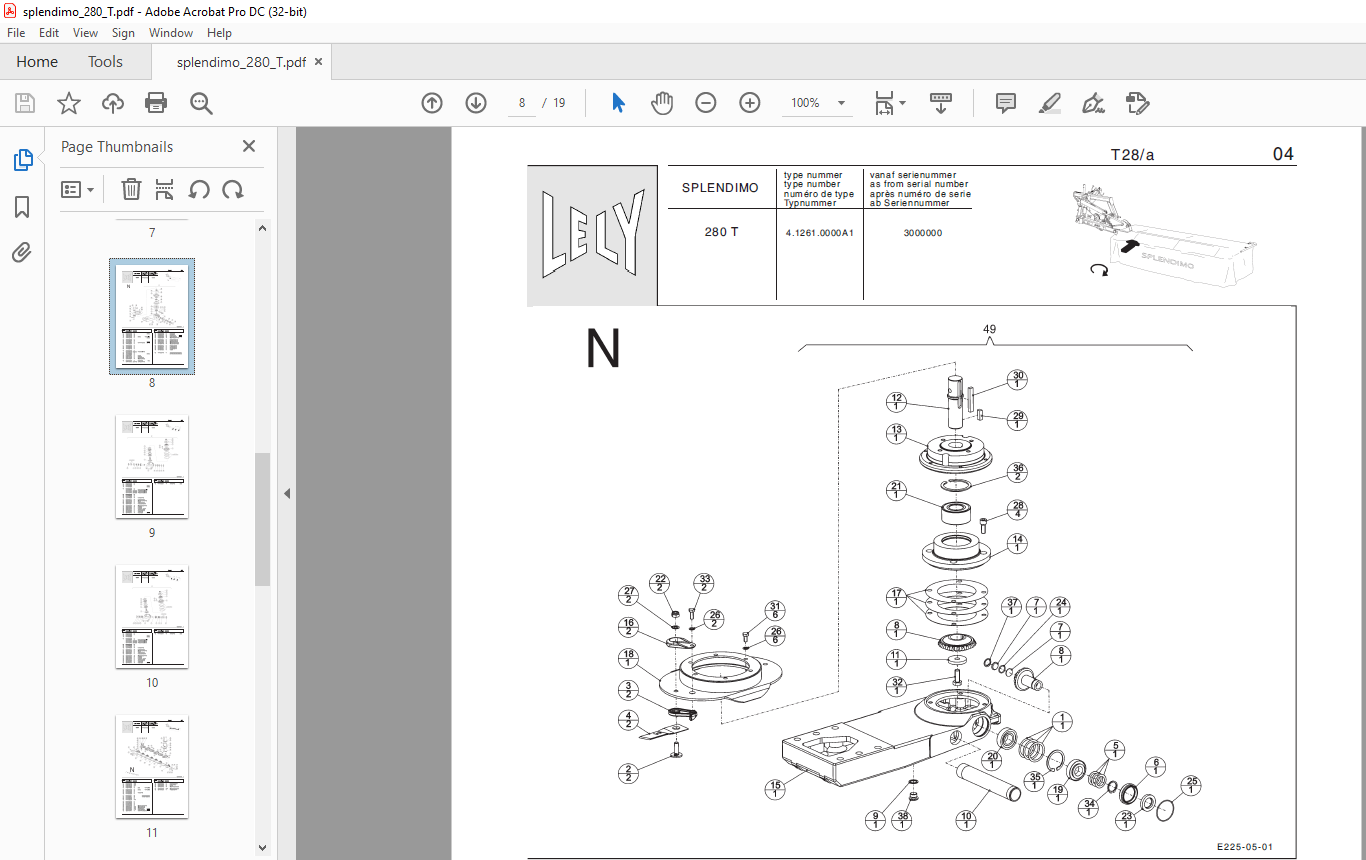
Task: Click the 'SPLENDIMO' model label text
Action: 720,188
